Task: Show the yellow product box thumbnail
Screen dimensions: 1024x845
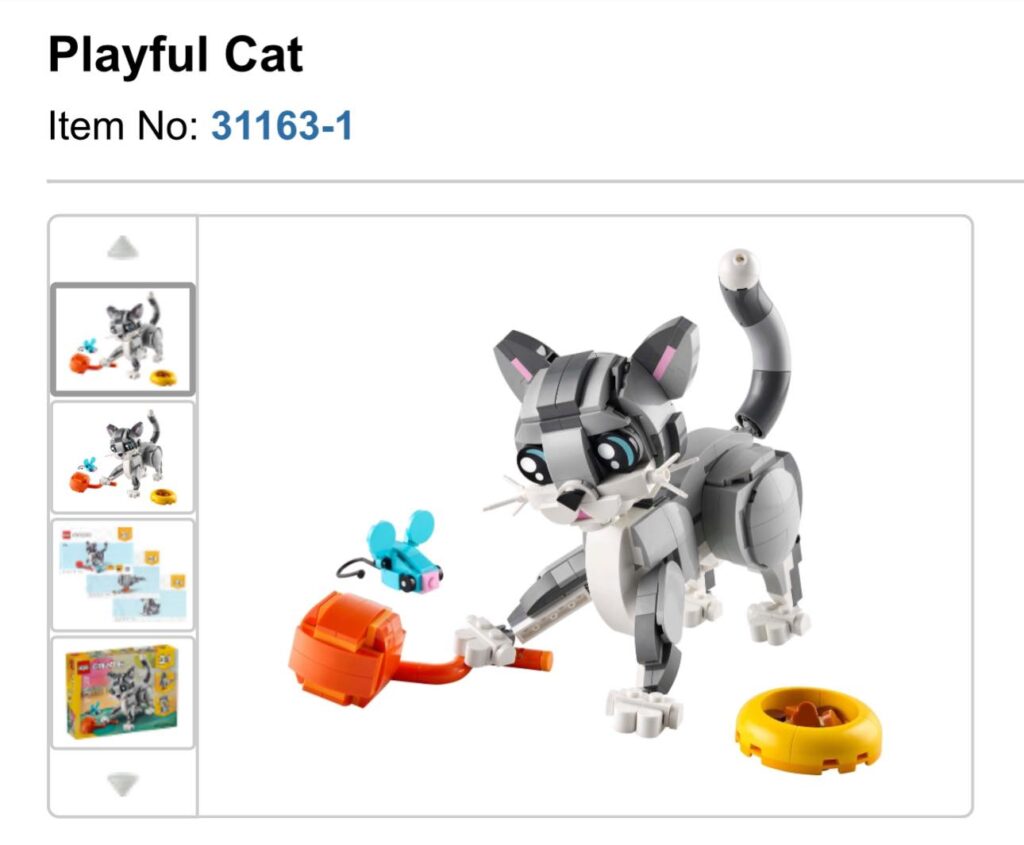Action: (123, 692)
